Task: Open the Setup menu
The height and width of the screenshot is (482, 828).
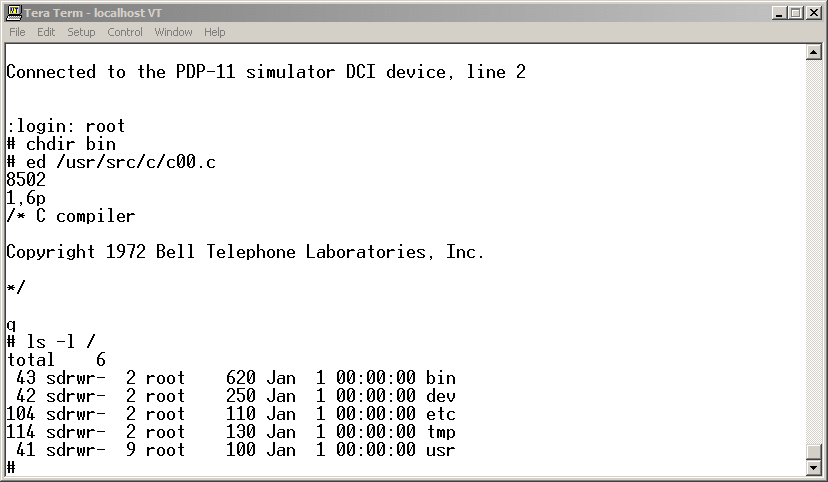Action: [81, 32]
